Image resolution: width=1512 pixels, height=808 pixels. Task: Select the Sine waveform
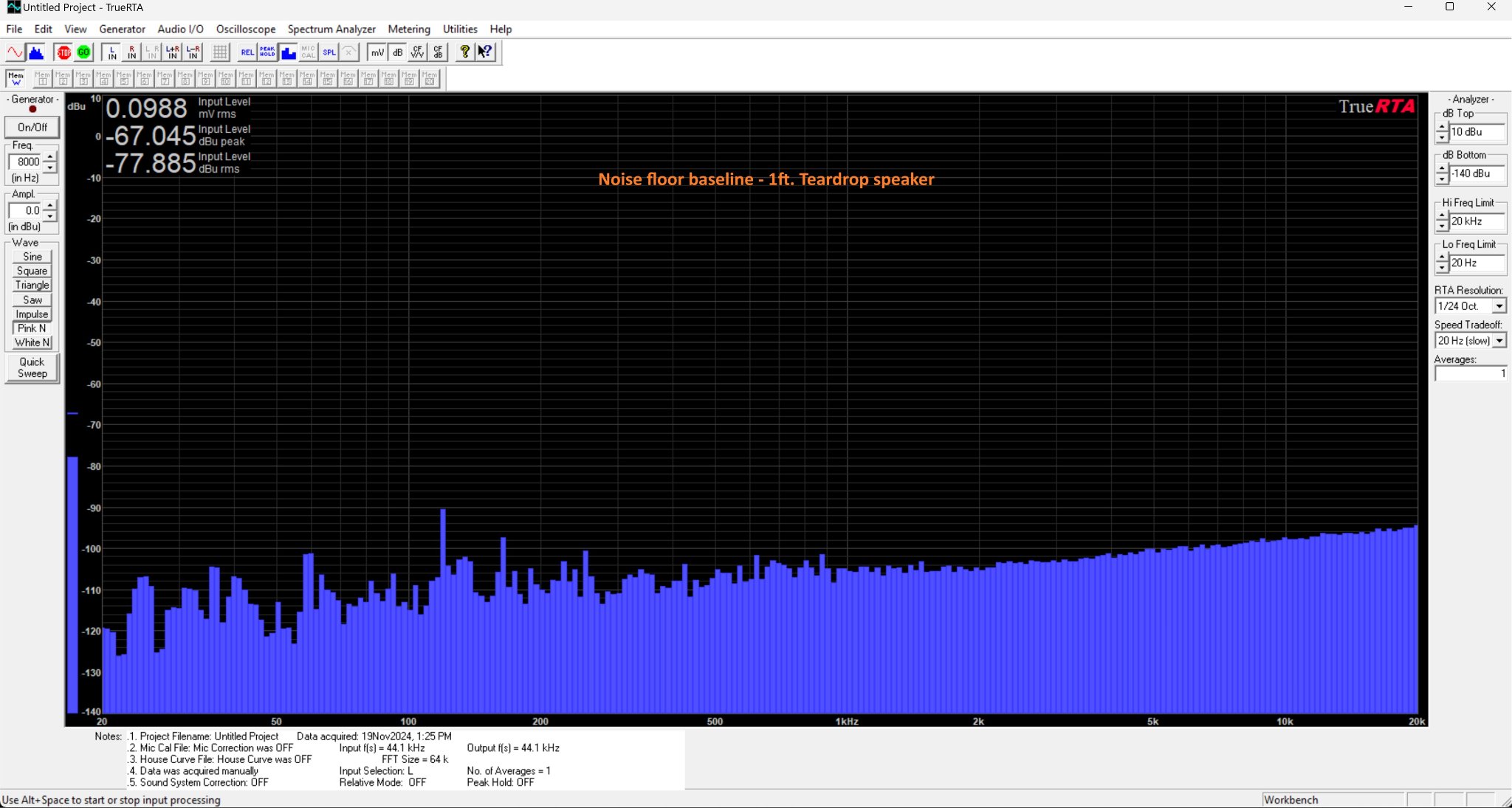32,257
